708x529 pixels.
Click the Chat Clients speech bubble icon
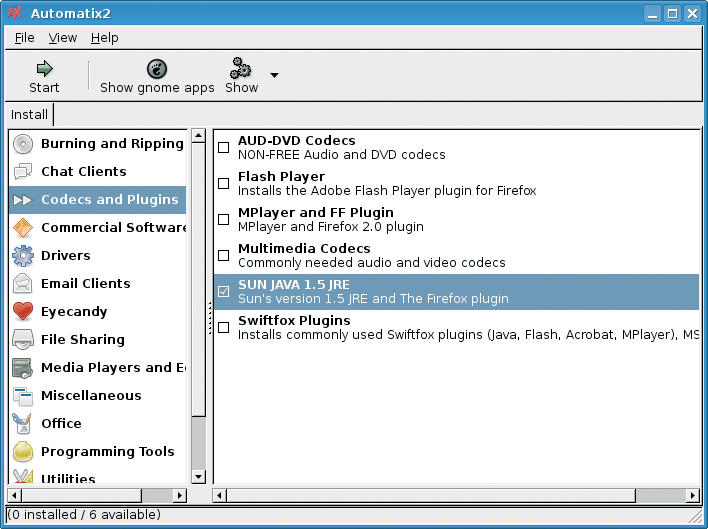coord(23,172)
